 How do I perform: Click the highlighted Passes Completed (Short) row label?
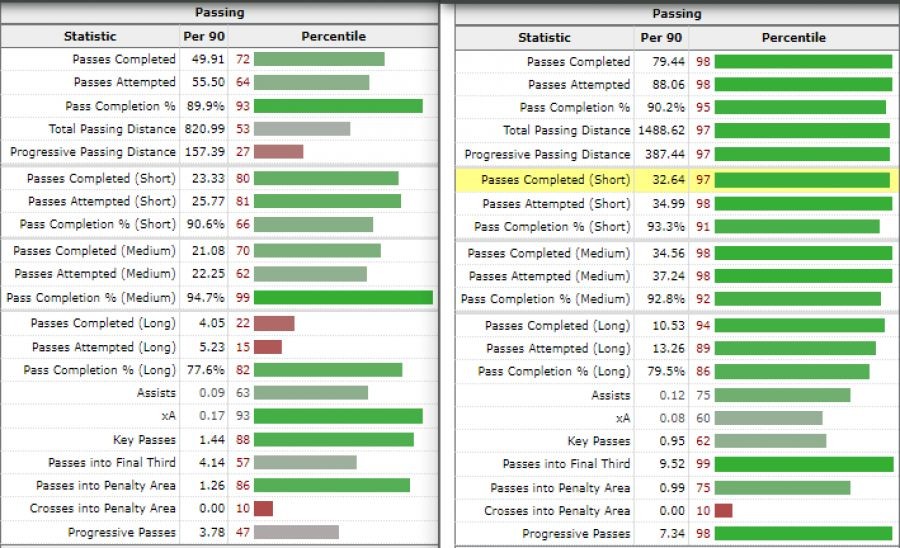(556, 180)
